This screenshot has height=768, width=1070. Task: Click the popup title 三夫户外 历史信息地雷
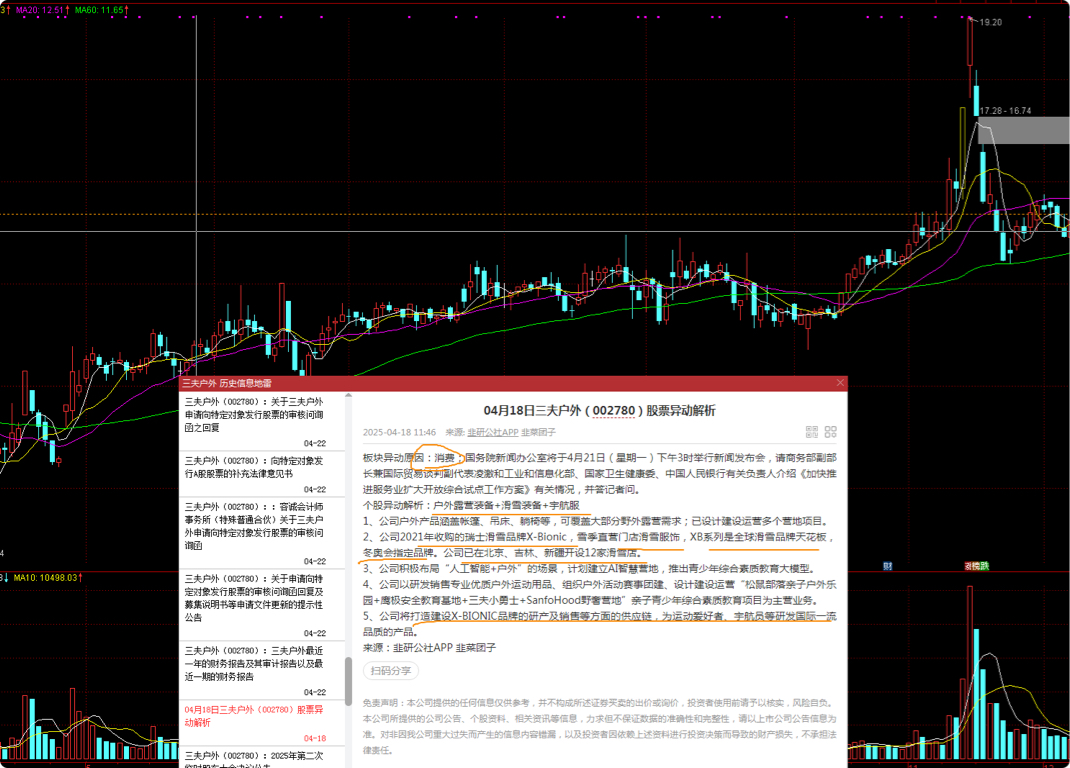tap(227, 383)
